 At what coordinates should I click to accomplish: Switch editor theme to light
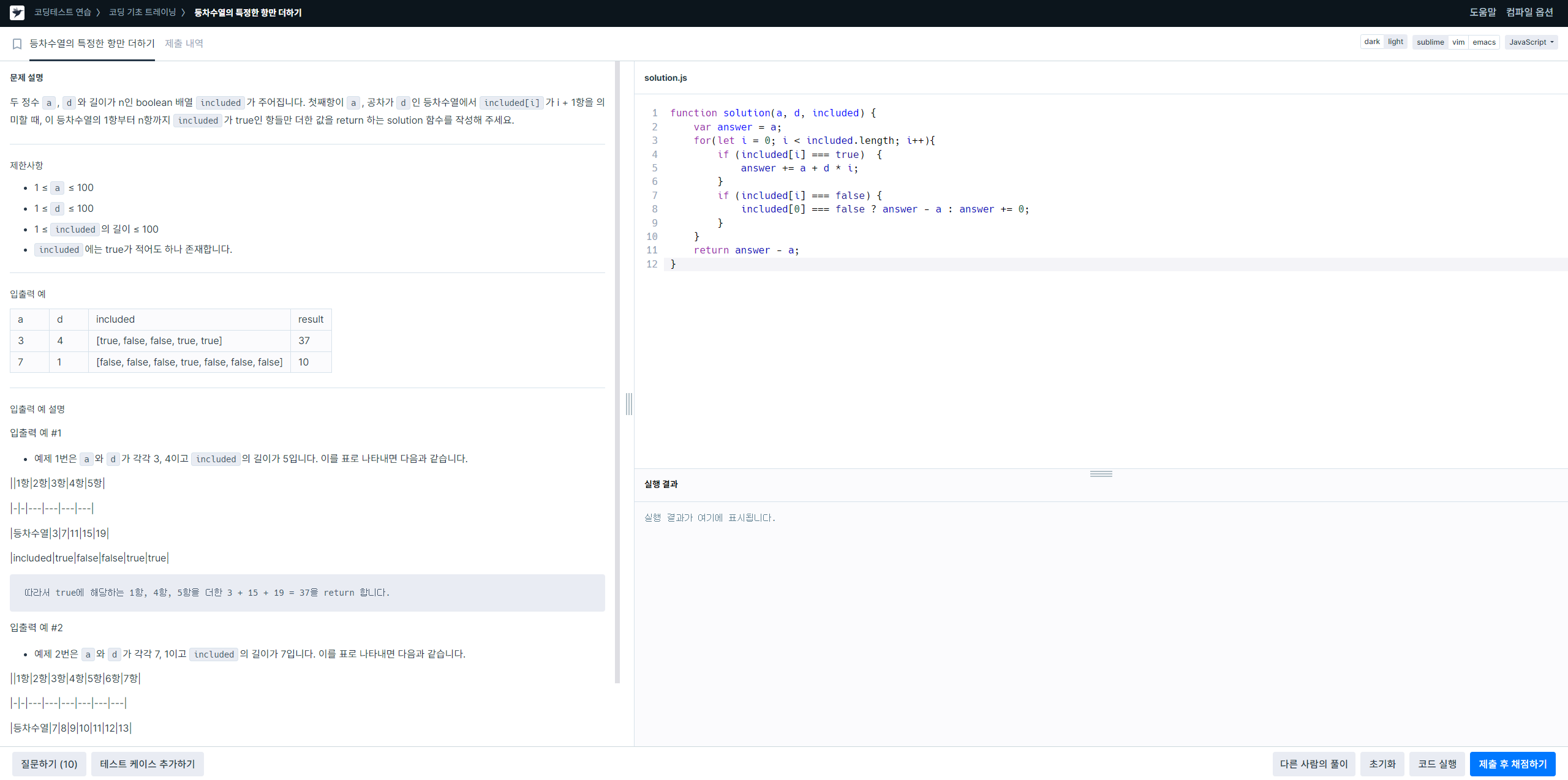click(x=1395, y=42)
